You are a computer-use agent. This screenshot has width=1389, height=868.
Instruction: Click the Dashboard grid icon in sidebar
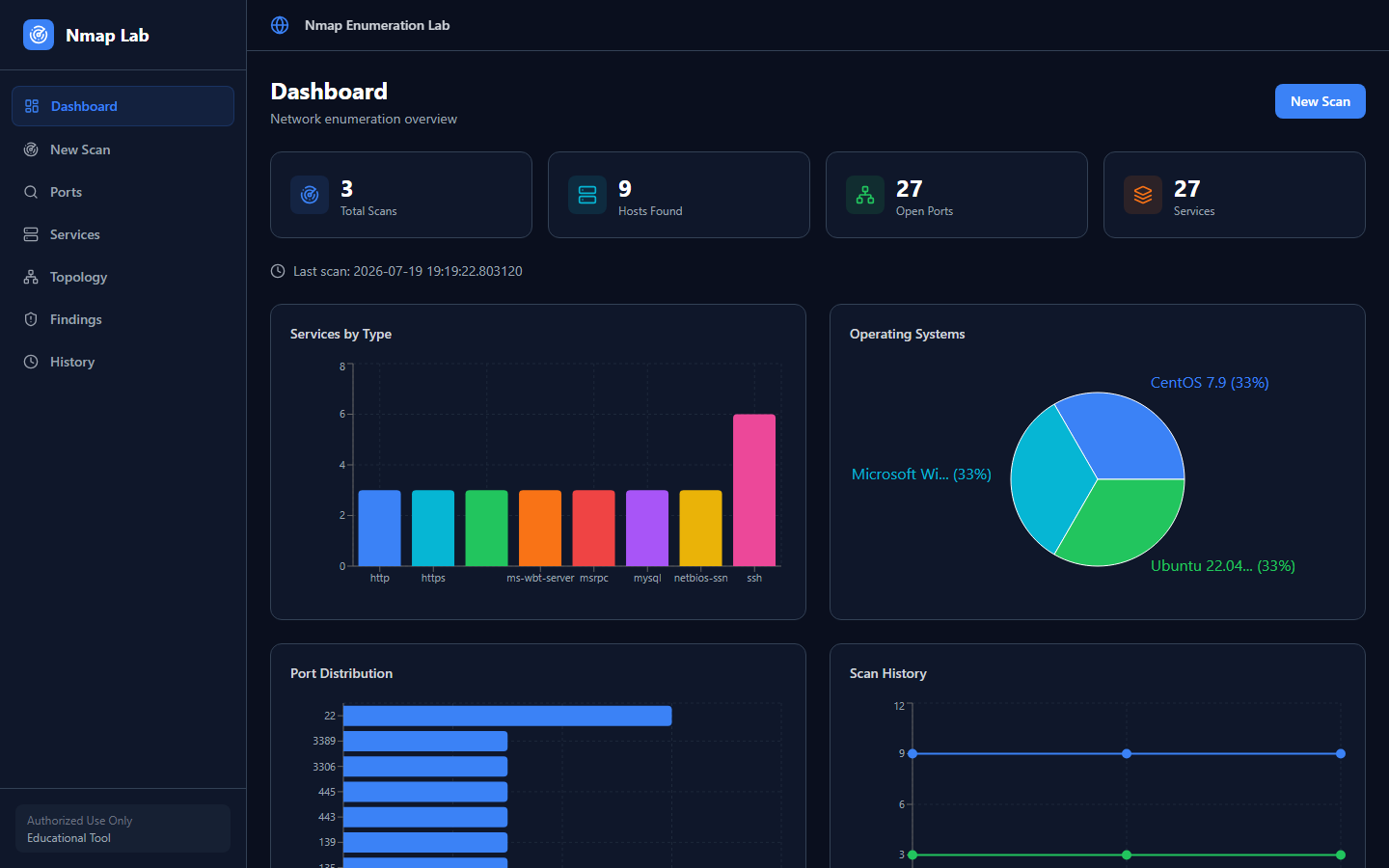pos(32,106)
